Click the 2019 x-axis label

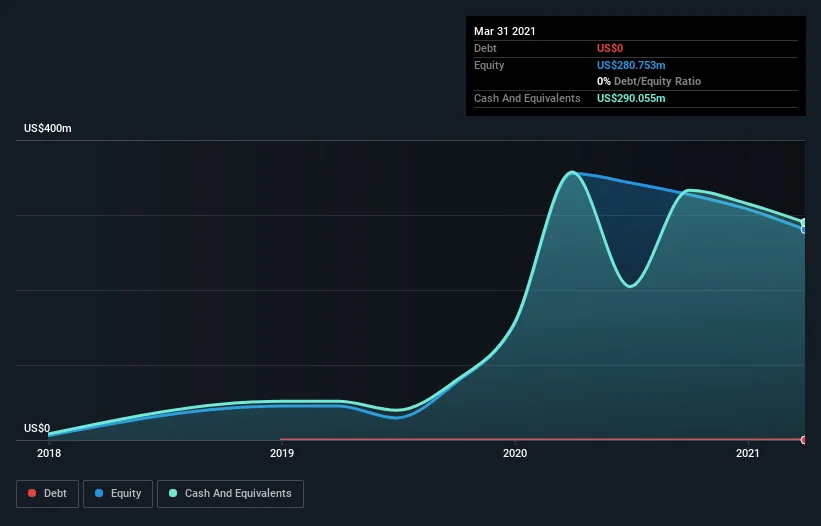point(282,453)
